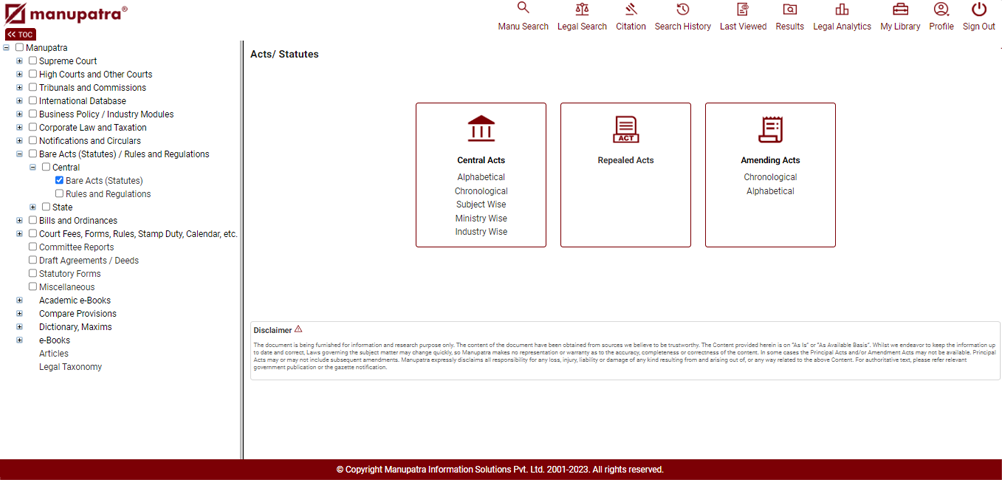Open Legal Analytics chart icon
1002x480 pixels.
tap(841, 9)
